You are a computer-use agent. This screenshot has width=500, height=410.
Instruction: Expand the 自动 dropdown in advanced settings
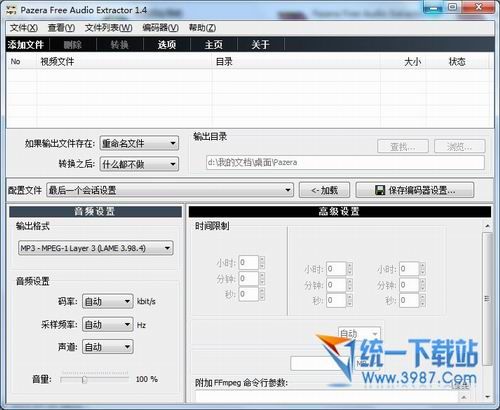(359, 333)
